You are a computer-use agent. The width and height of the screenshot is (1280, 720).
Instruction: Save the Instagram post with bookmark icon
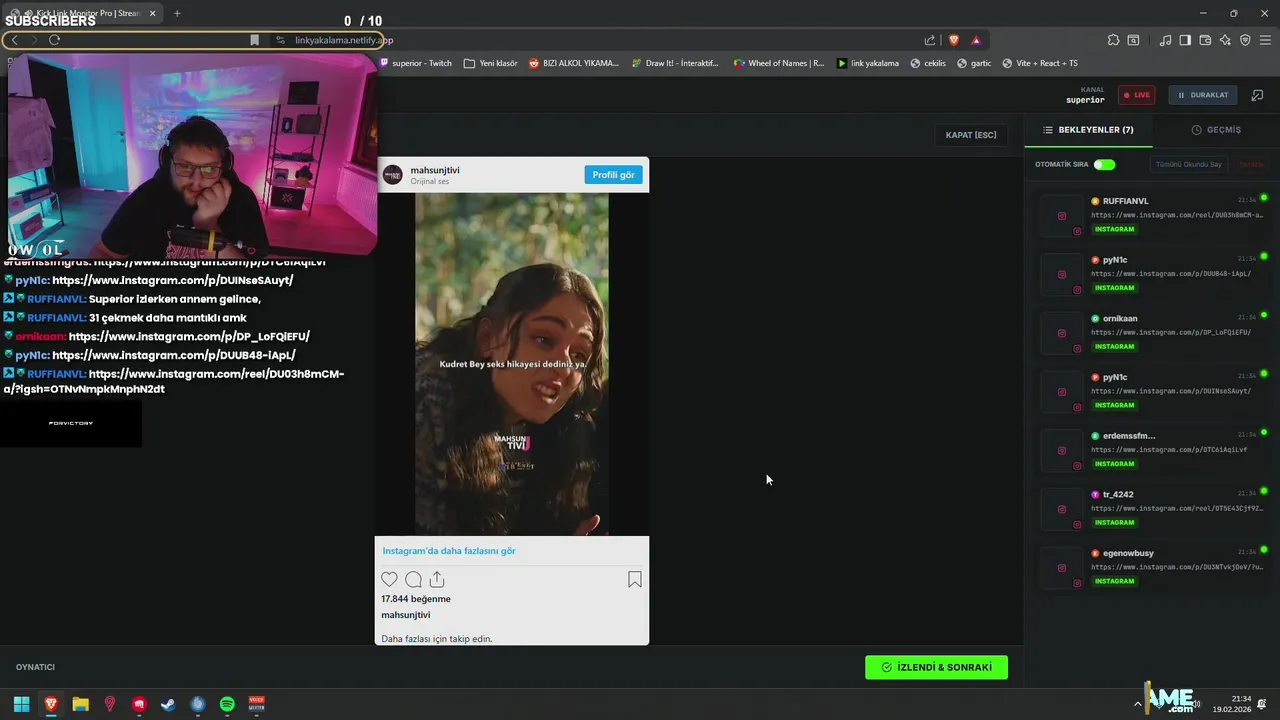634,579
